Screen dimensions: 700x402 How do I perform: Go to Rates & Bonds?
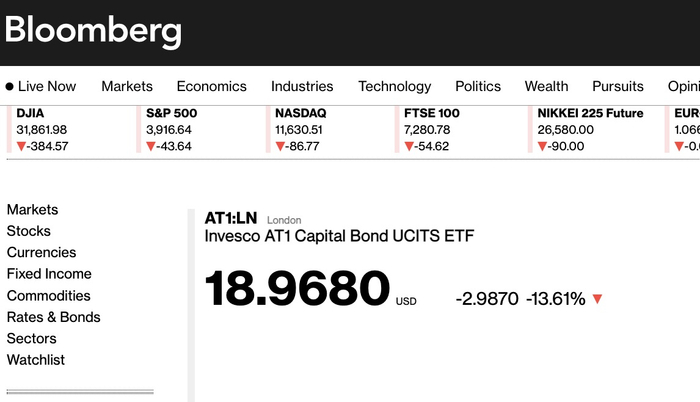point(53,317)
